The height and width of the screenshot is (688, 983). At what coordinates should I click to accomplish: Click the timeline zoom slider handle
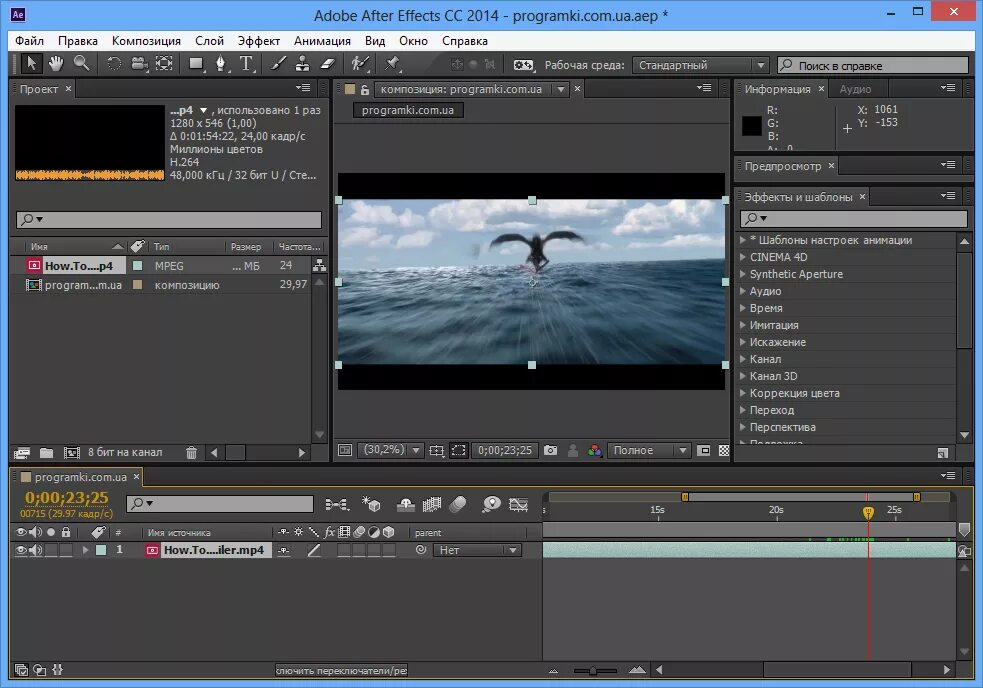click(x=593, y=670)
